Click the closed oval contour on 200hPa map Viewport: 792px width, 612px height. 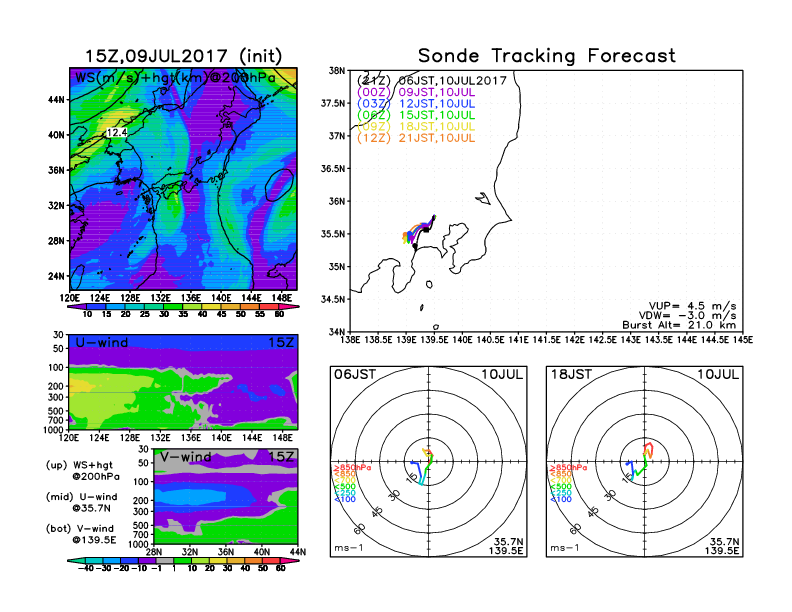(279, 185)
